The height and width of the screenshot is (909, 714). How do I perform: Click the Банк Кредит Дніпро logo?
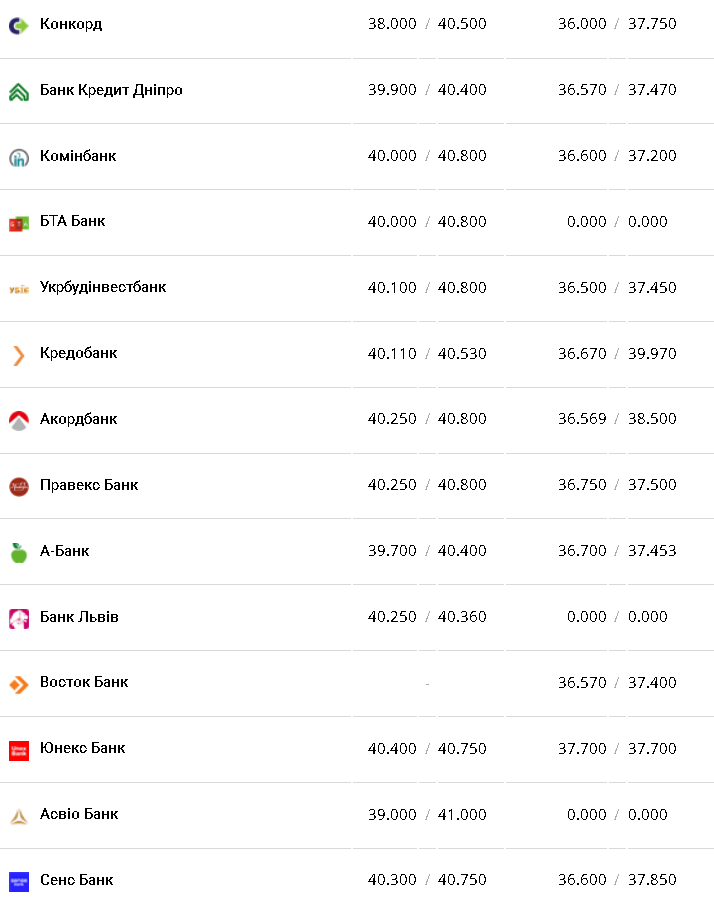point(18,91)
